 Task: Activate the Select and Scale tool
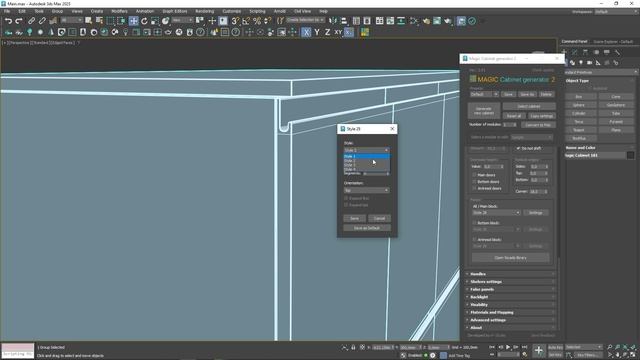point(155,21)
